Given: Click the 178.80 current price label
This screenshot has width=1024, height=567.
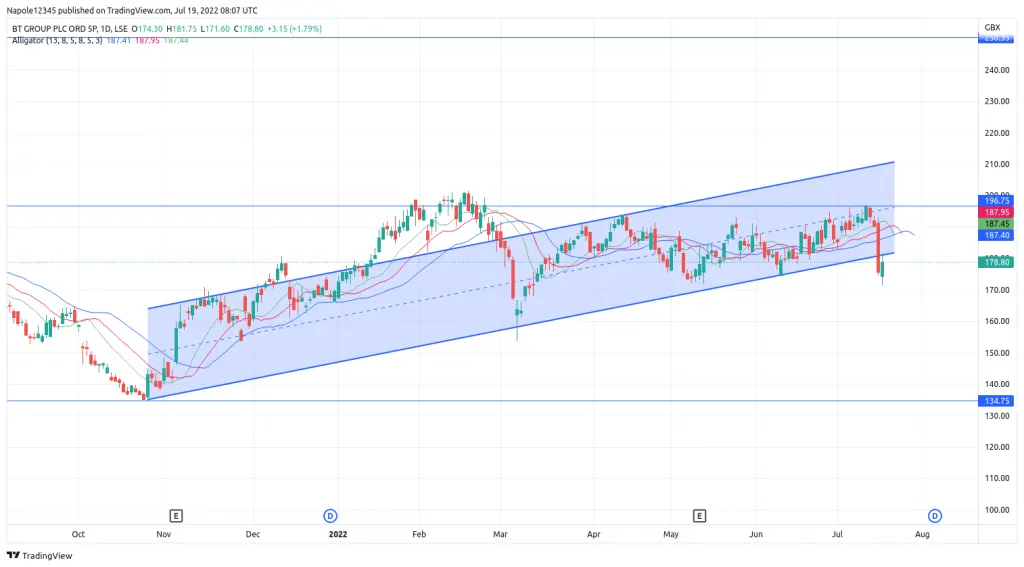Looking at the screenshot, I should tap(996, 262).
